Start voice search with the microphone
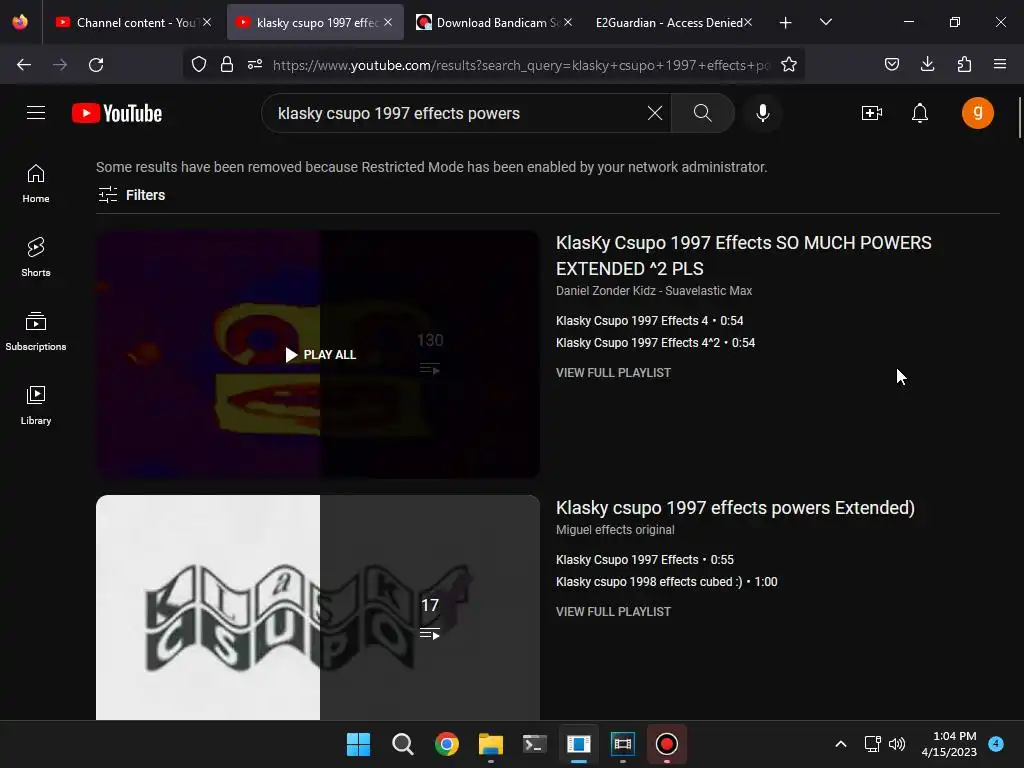This screenshot has height=768, width=1024. click(762, 113)
